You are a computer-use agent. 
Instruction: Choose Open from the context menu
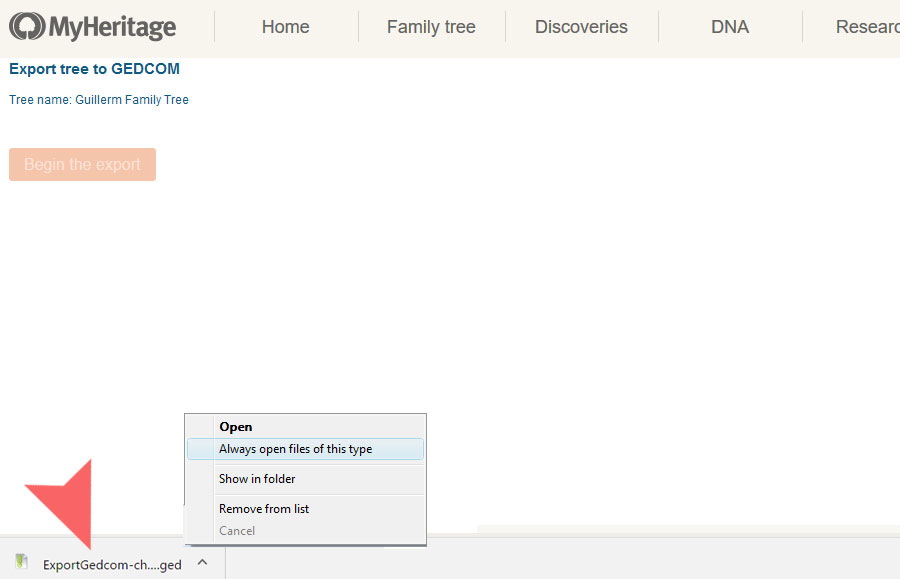click(x=305, y=427)
